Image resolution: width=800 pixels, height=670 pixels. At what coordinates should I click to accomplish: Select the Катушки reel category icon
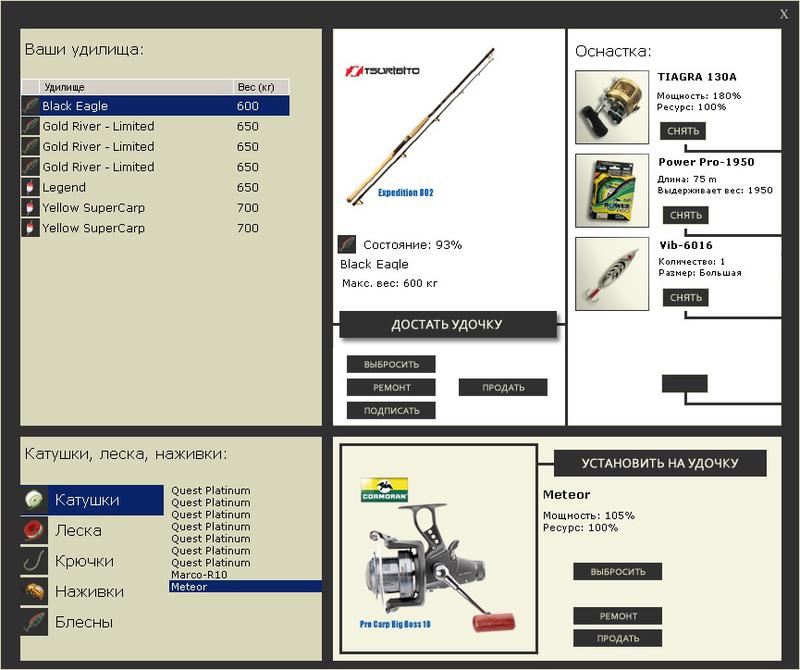(34, 500)
